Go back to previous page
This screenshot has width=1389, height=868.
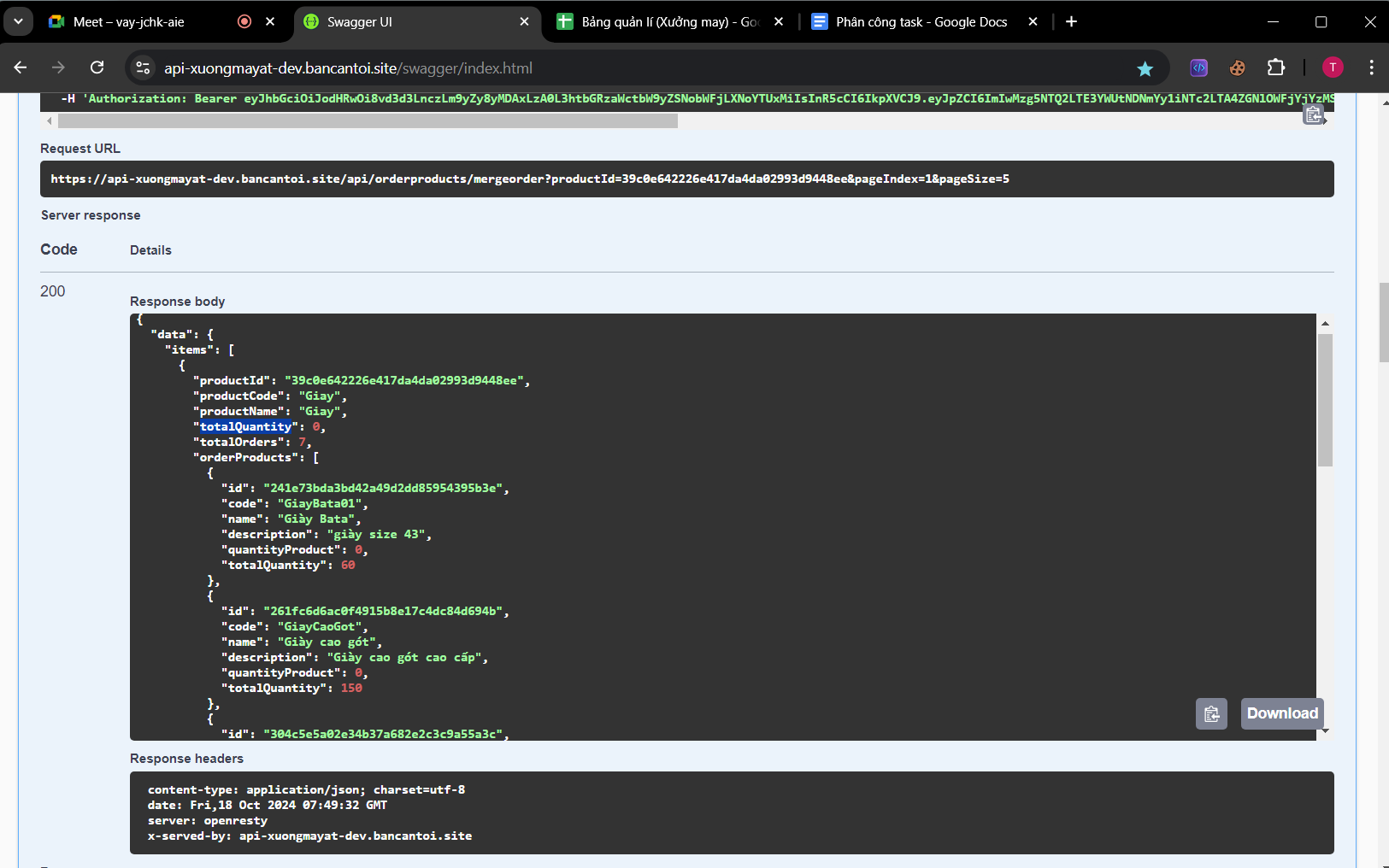pos(21,67)
